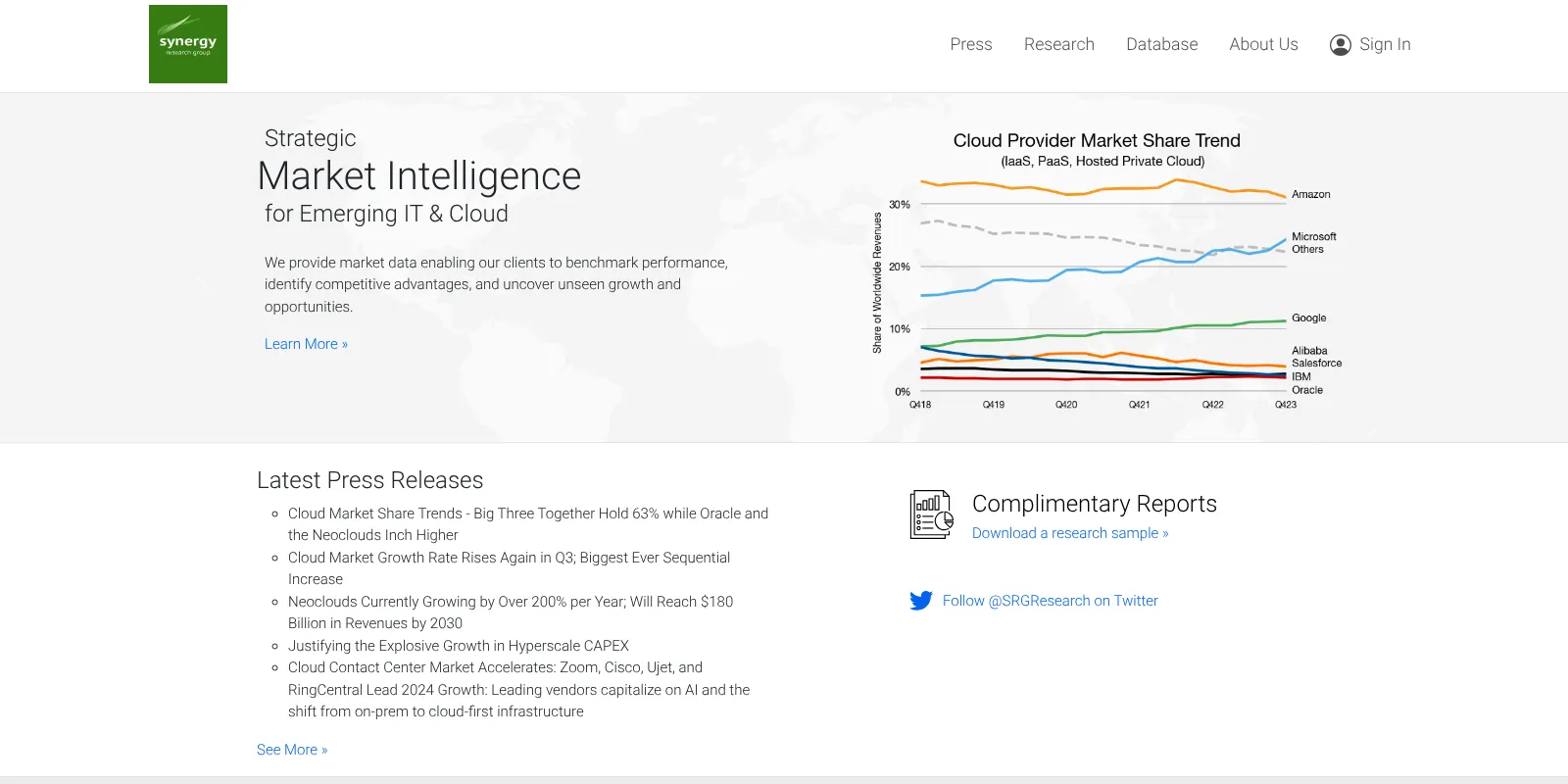The width and height of the screenshot is (1568, 784).
Task: Open the Press menu item
Action: [x=971, y=44]
